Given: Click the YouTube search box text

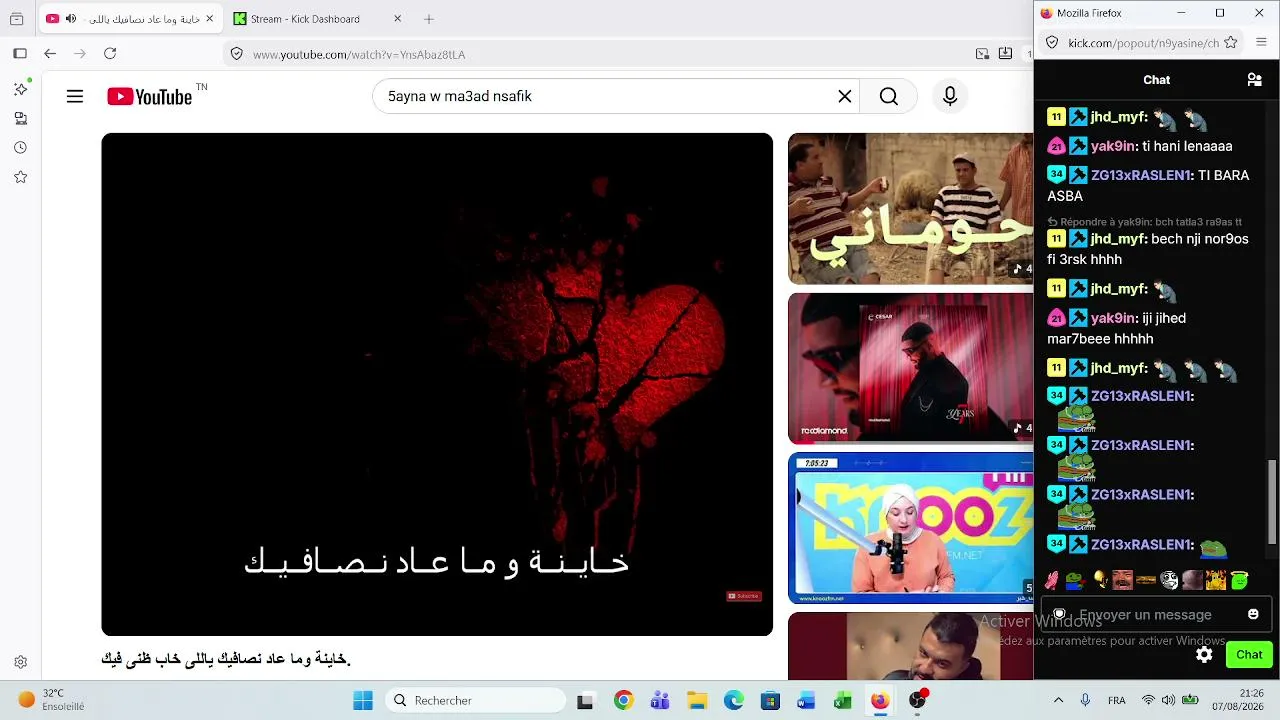Looking at the screenshot, I should pos(460,97).
